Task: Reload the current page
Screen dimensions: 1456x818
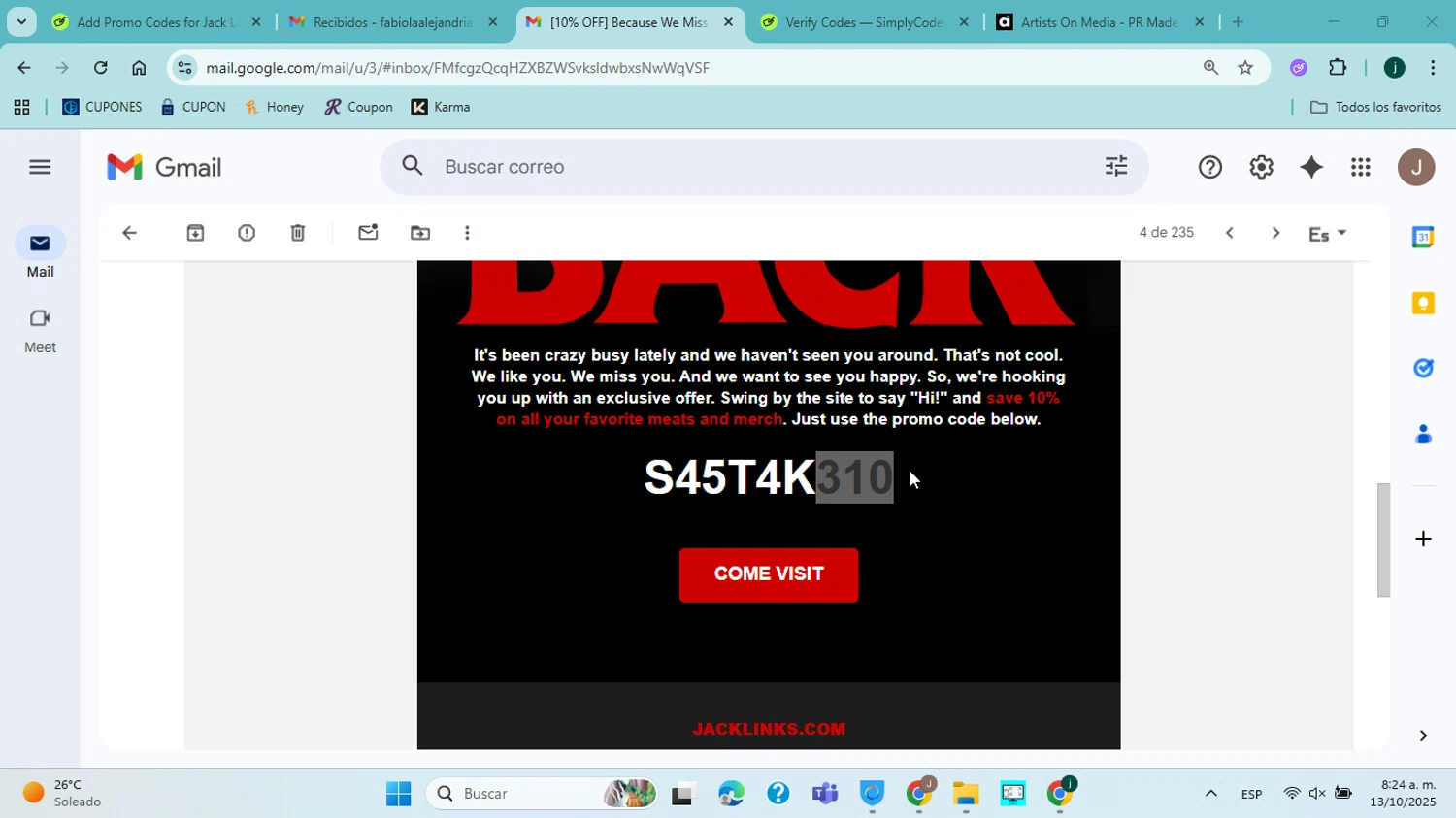Action: pos(100,68)
